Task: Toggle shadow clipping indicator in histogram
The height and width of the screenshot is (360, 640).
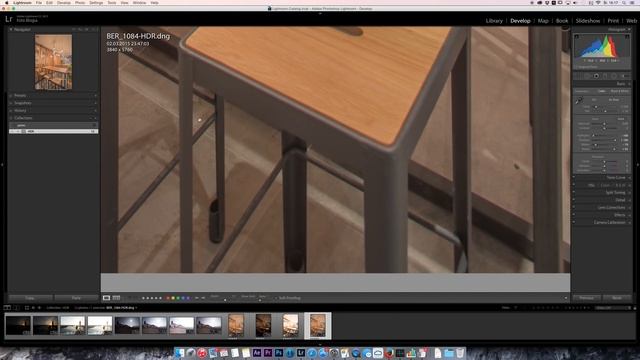Action: [577, 37]
